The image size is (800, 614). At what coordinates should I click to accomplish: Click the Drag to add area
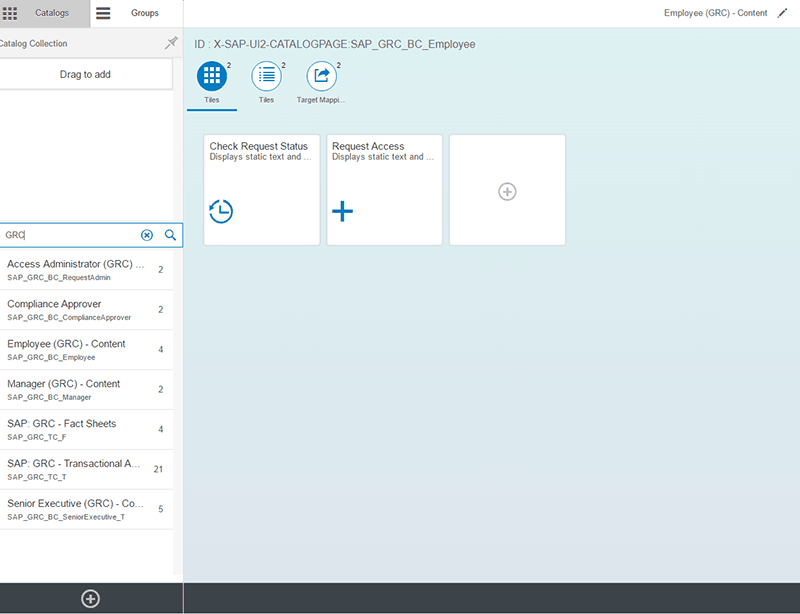[85, 74]
